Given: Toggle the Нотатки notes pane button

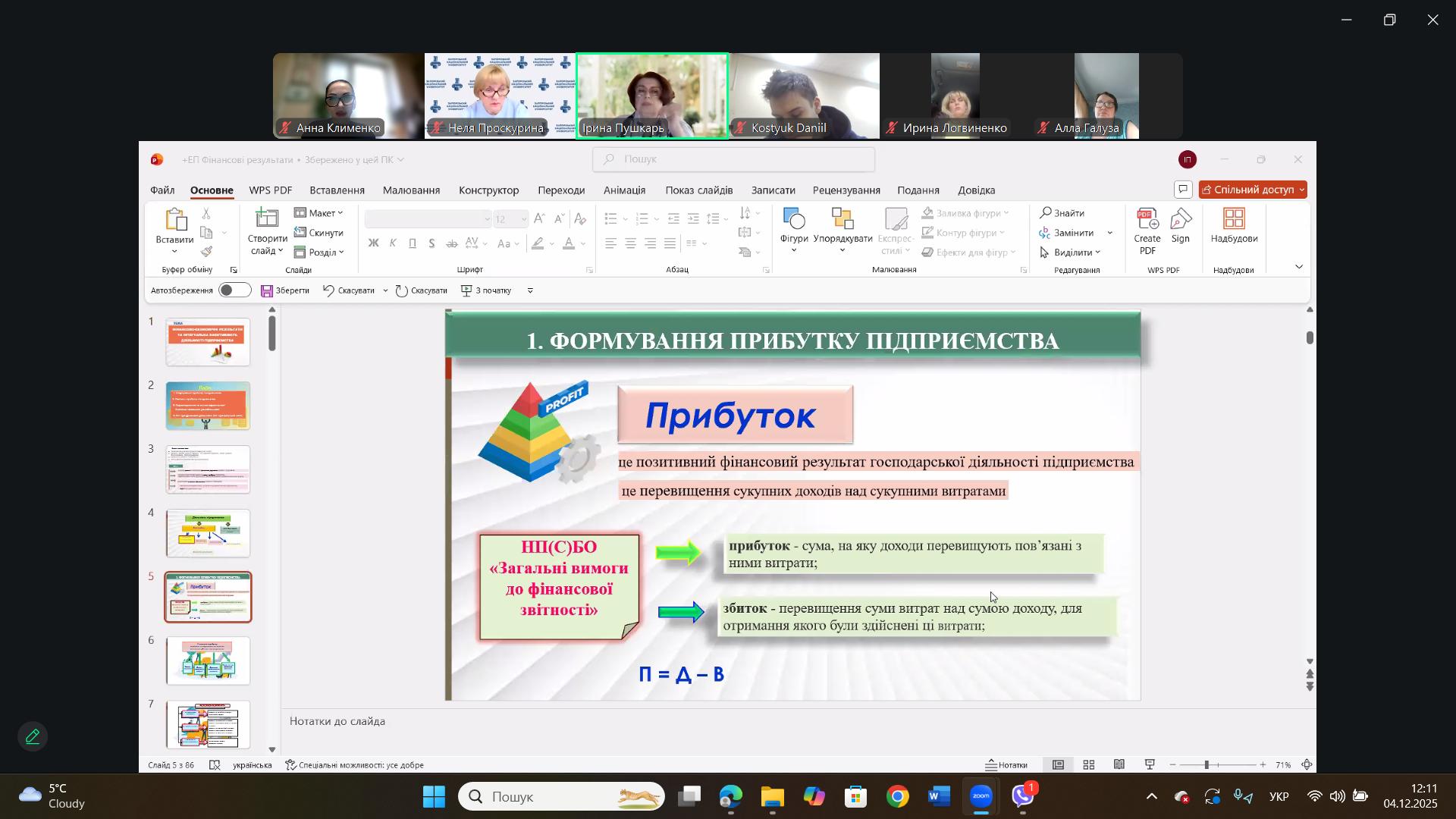Looking at the screenshot, I should click(x=1006, y=765).
